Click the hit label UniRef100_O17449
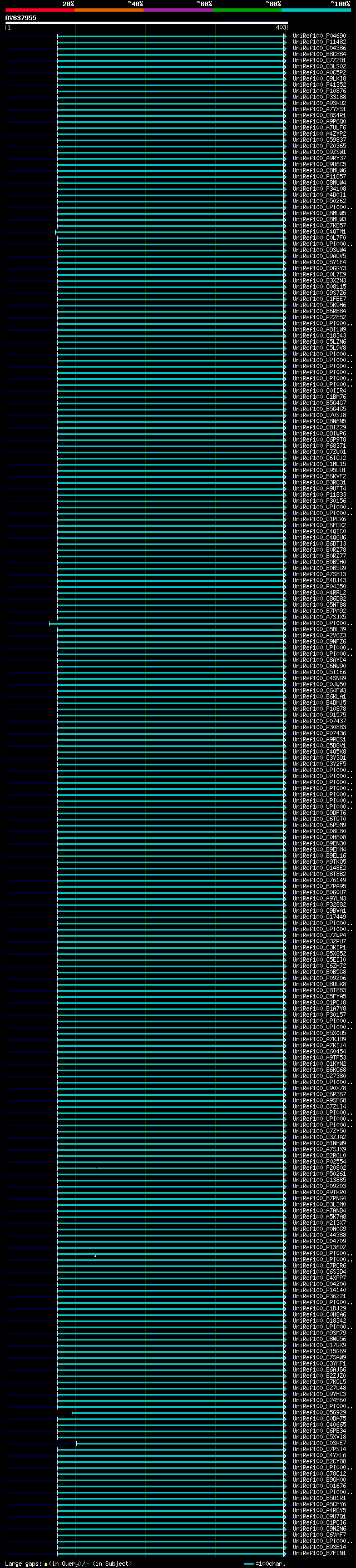 click(319, 917)
